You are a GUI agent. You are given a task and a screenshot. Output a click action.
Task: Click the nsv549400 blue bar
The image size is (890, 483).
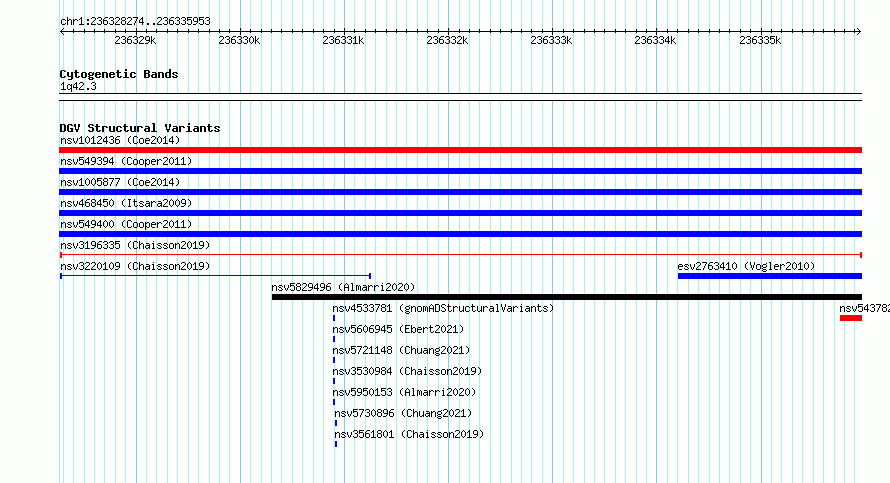coord(460,234)
